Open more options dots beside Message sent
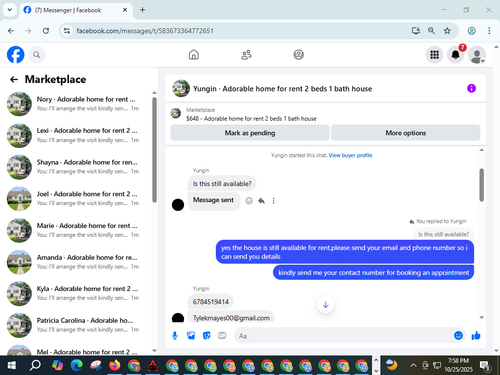Viewport: 500px width, 375px height. point(273,201)
